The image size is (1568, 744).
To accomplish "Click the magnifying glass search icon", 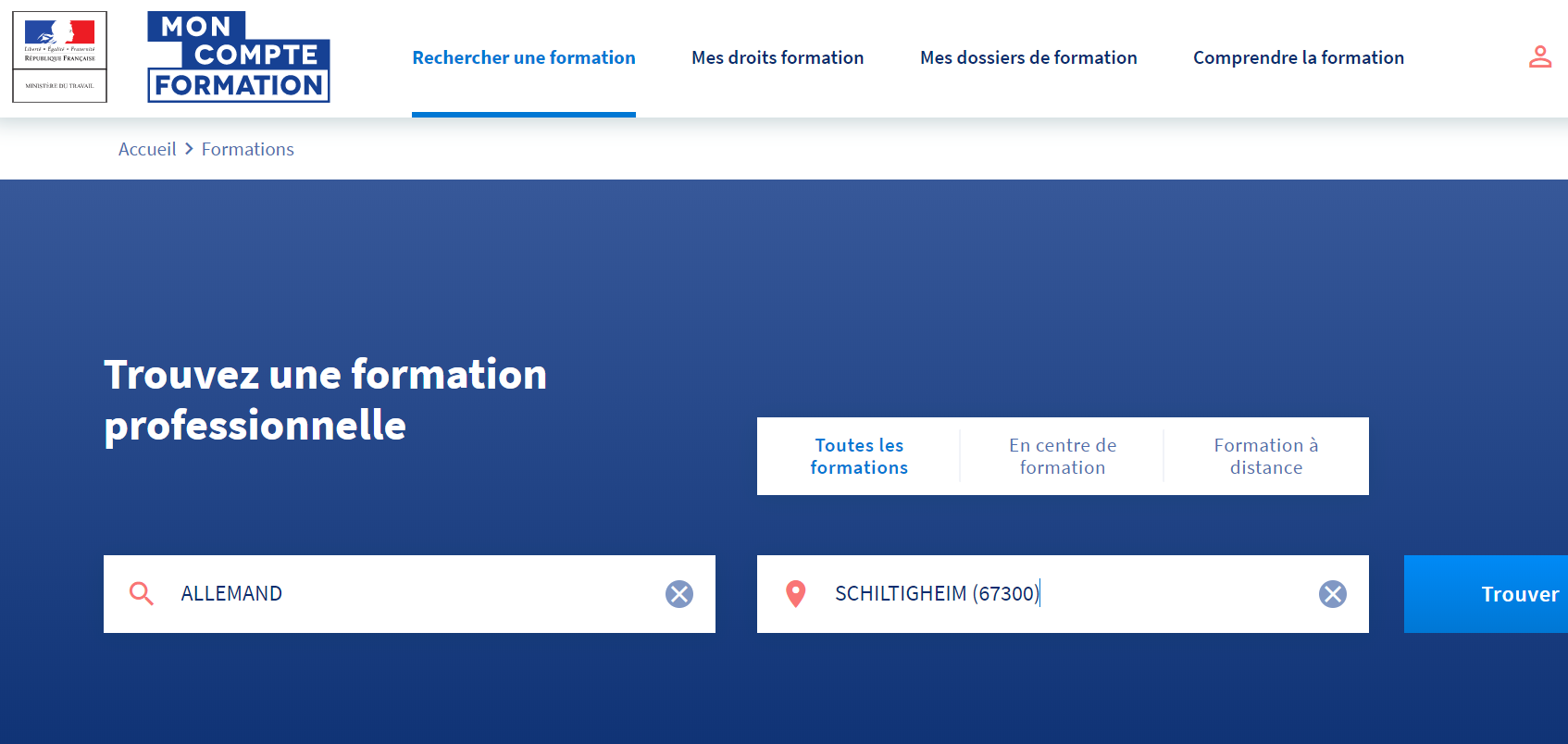I will click(x=142, y=594).
